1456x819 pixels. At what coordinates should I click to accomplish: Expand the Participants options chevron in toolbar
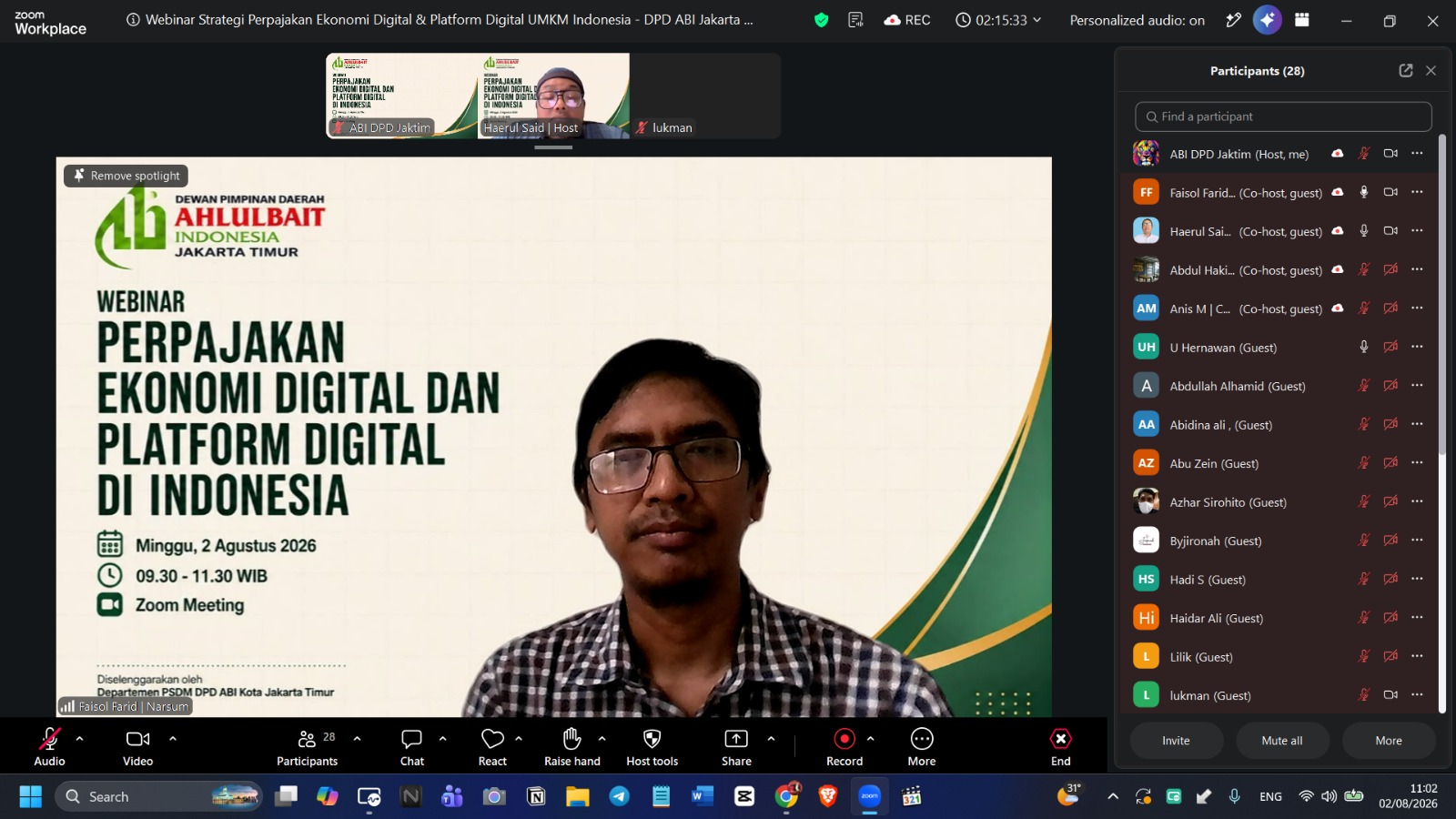pyautogui.click(x=357, y=738)
